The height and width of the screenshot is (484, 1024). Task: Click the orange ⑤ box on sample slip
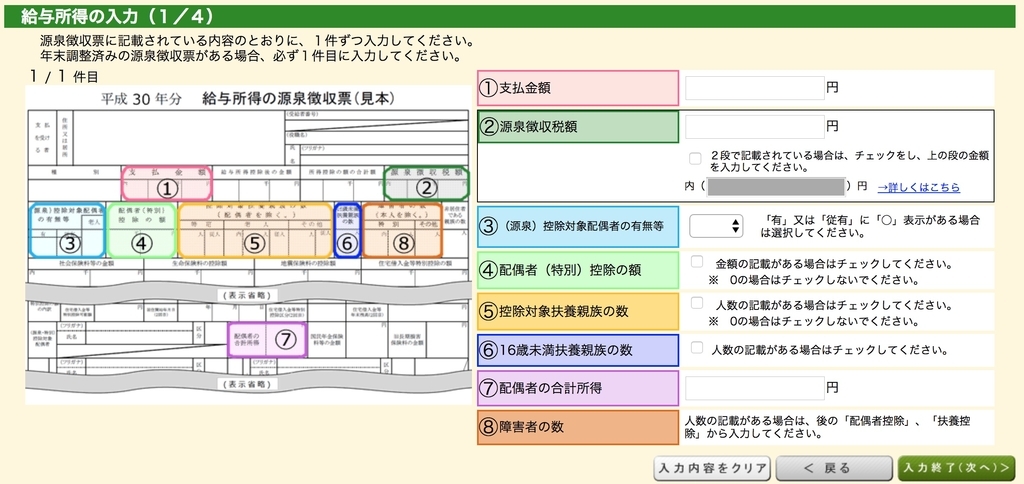(x=255, y=230)
